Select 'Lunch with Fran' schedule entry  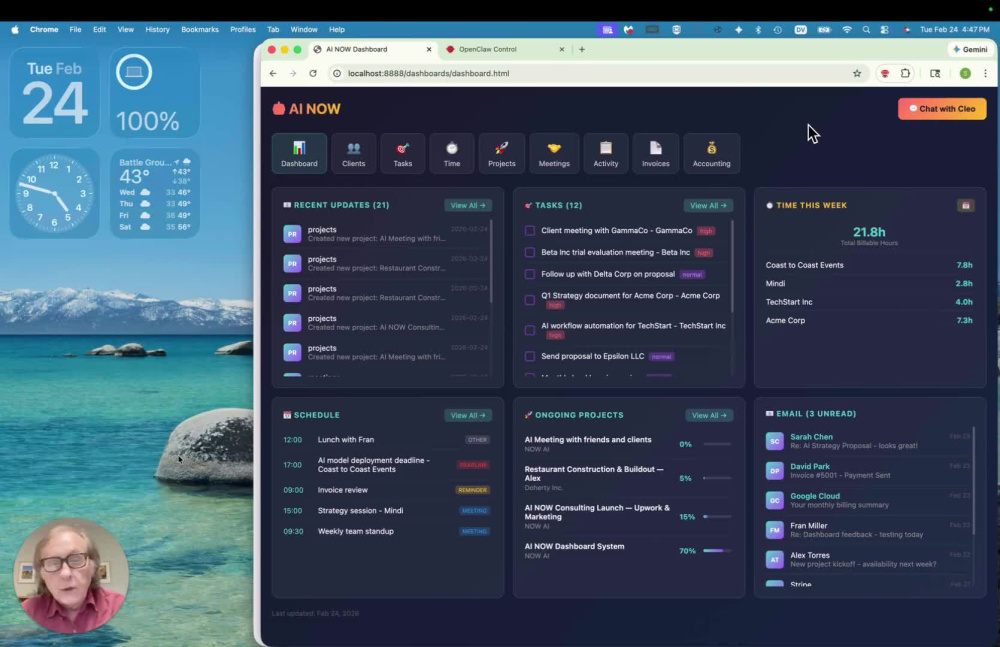387,440
